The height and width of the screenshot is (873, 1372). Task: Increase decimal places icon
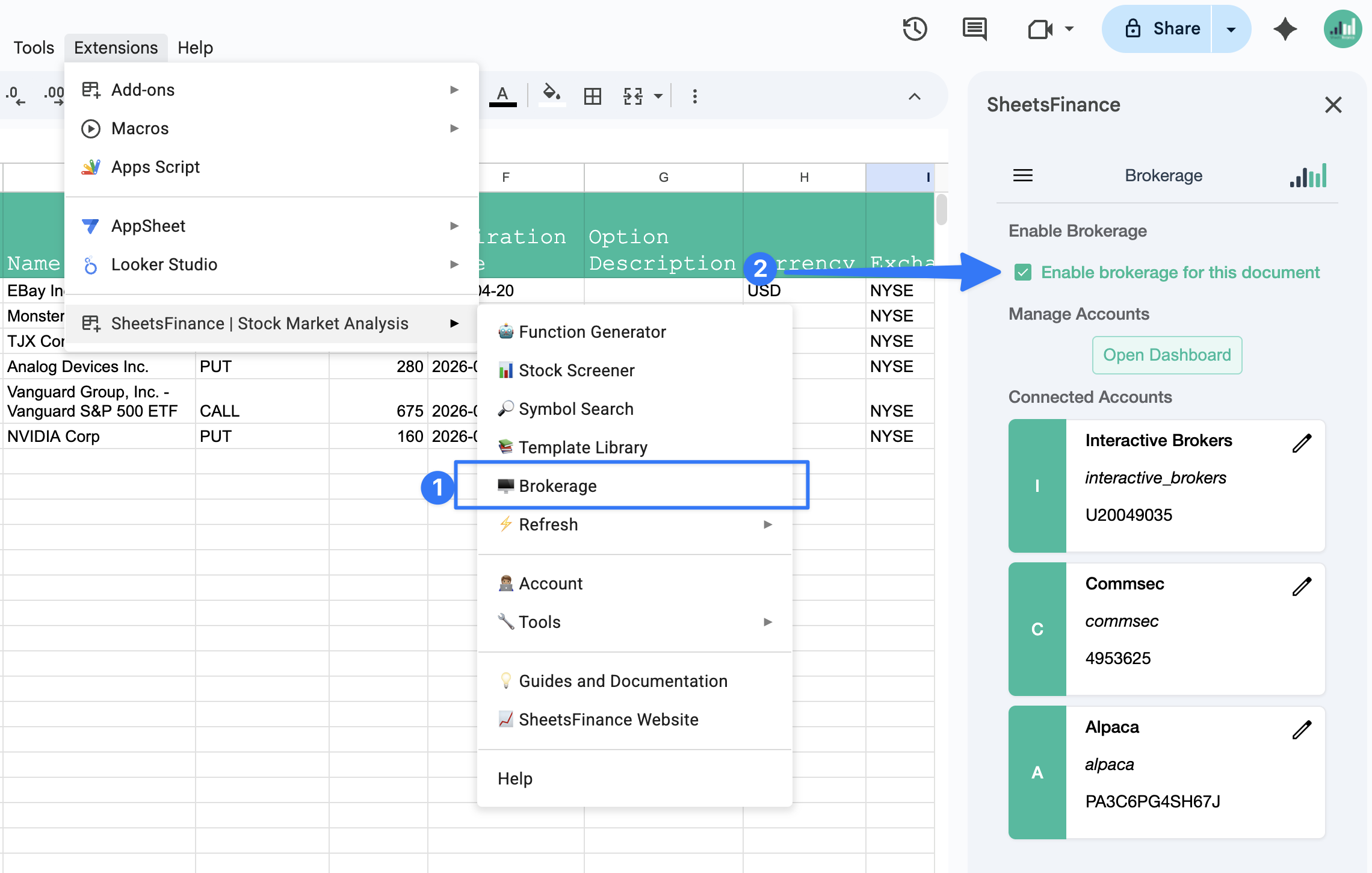tap(54, 95)
